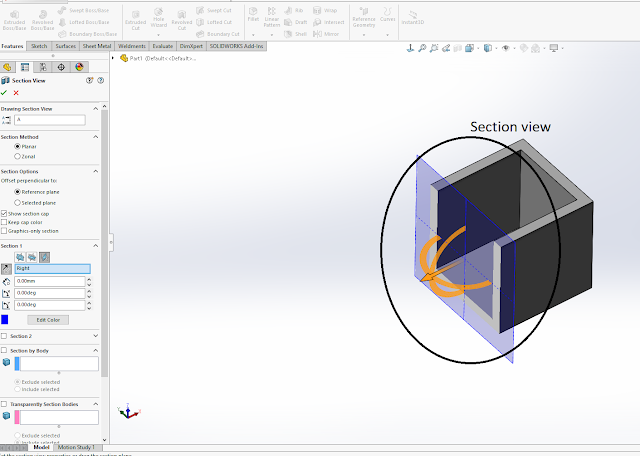
Task: Collapse the Drawing Section View group
Action: coord(96,109)
